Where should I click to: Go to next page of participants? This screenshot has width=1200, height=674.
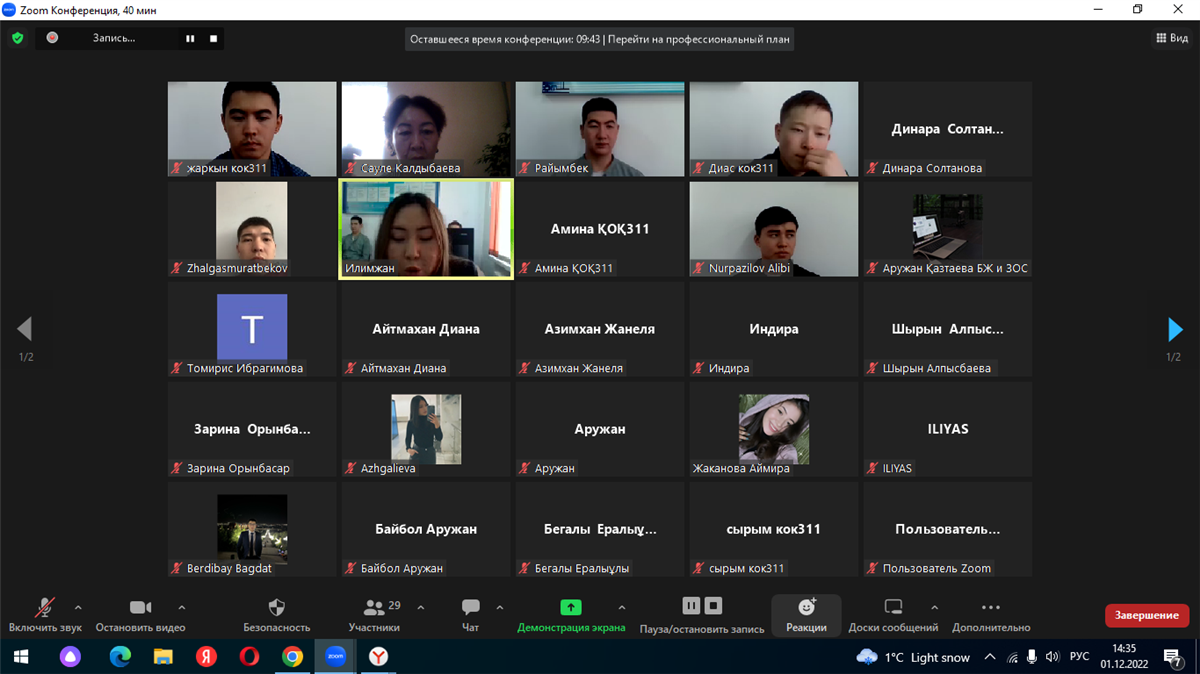pyautogui.click(x=1175, y=329)
